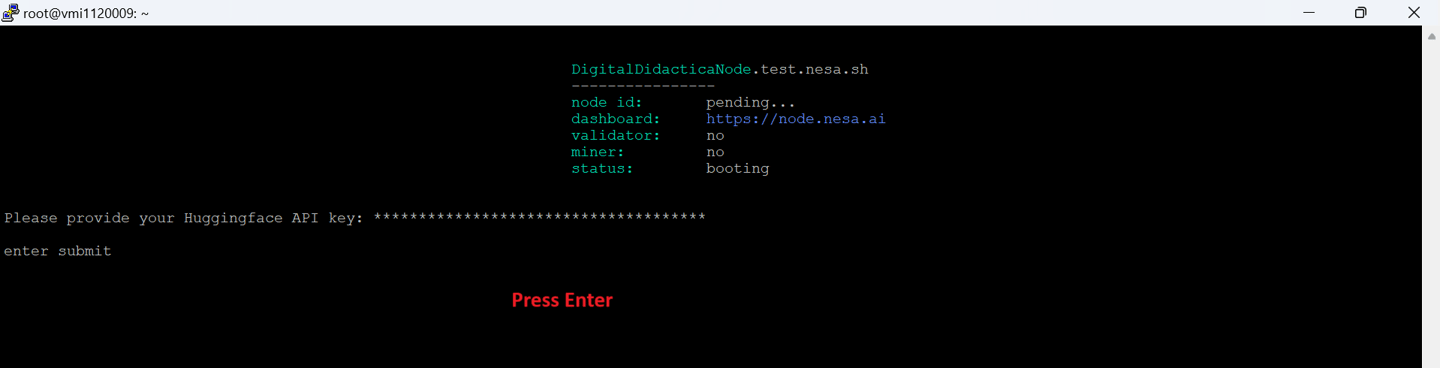Click the PuTTY terminal icon in title bar
The height and width of the screenshot is (368, 1440).
tap(10, 13)
